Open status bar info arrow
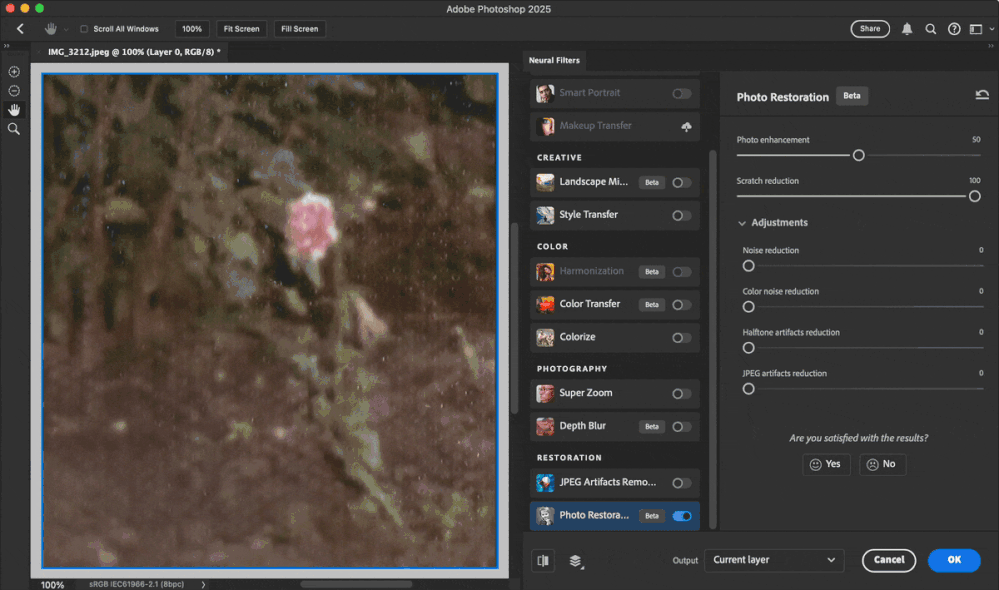Viewport: 999px width, 590px height. pos(203,584)
